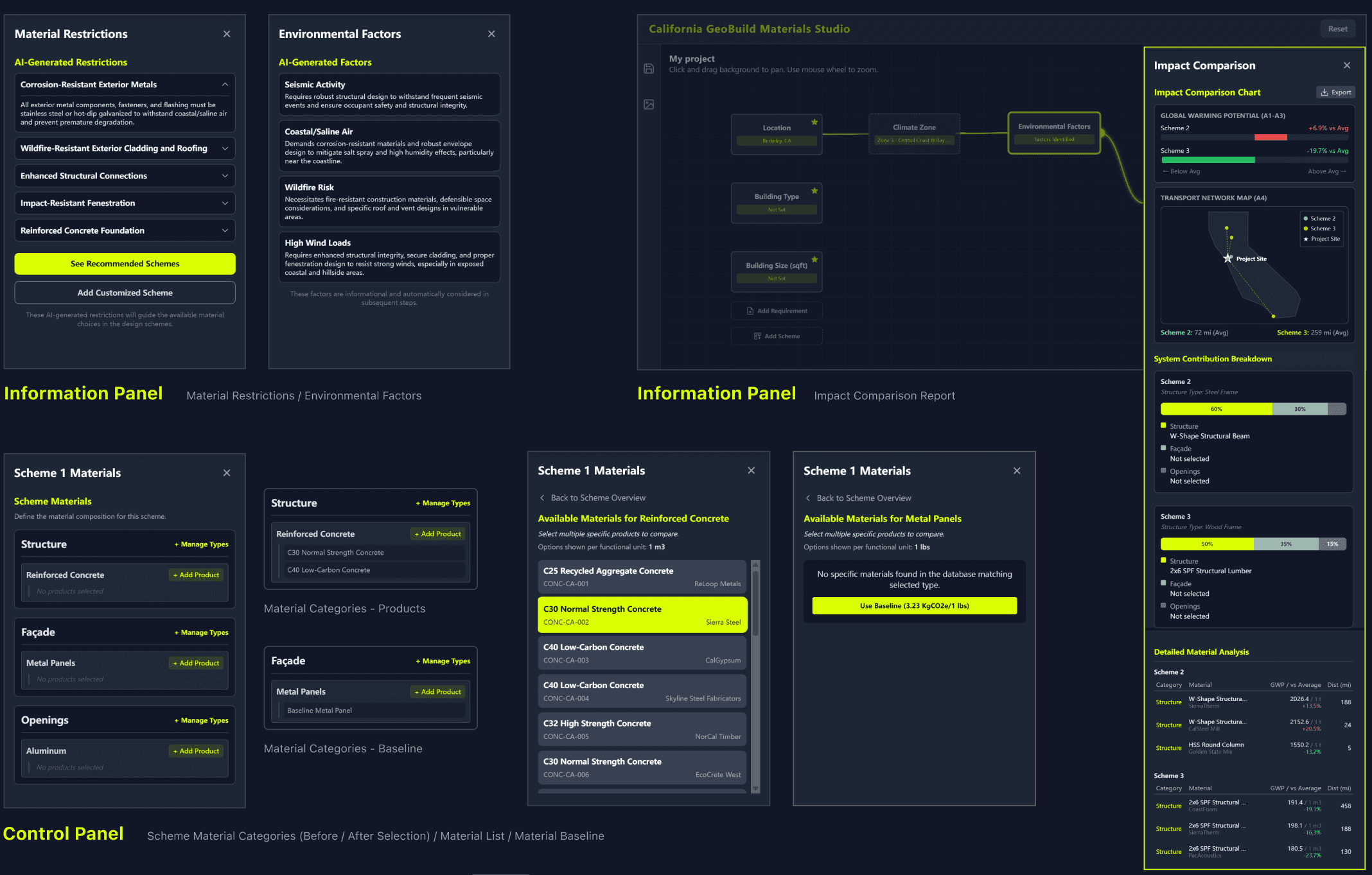Open the Climate Zone node
1372x875 pixels.
coord(914,133)
